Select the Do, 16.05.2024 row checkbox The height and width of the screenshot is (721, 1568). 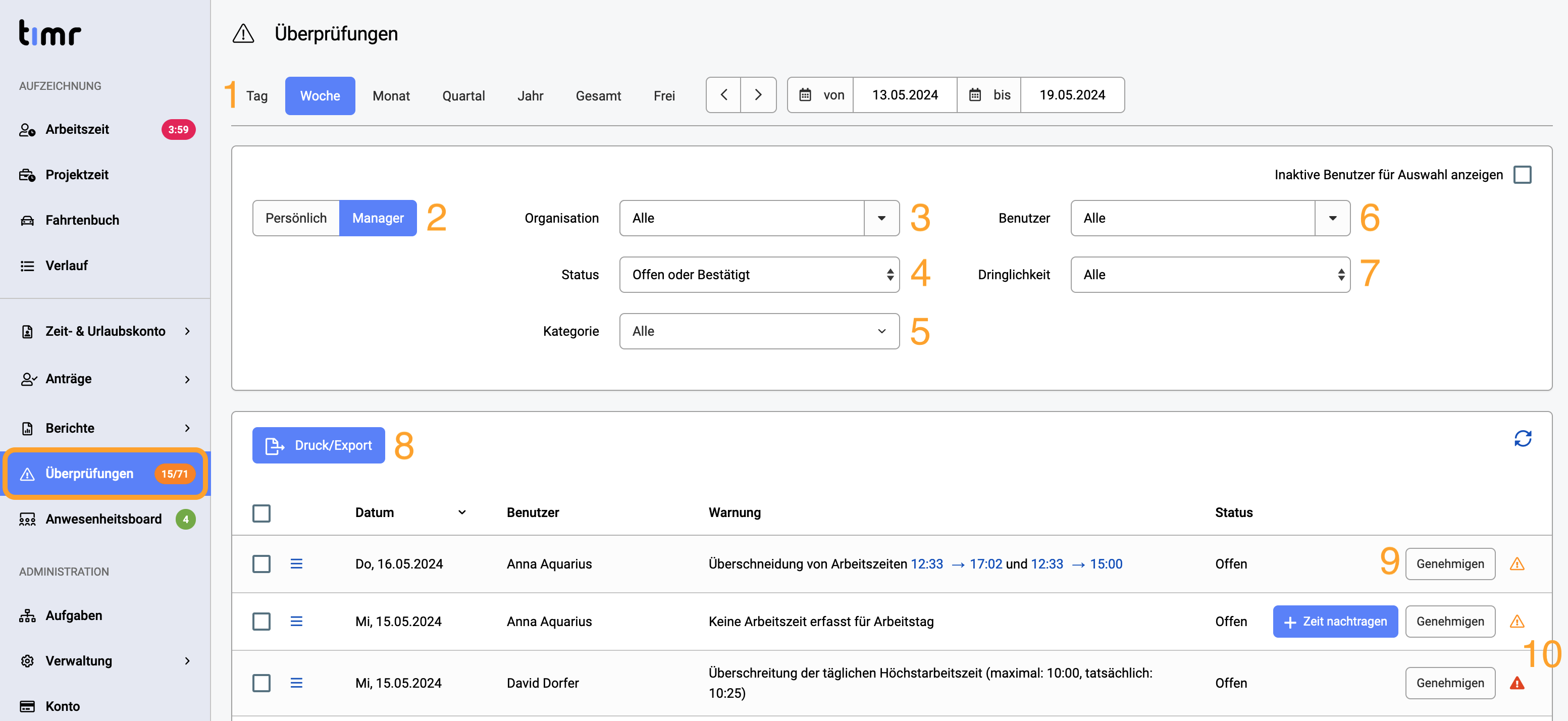(262, 564)
